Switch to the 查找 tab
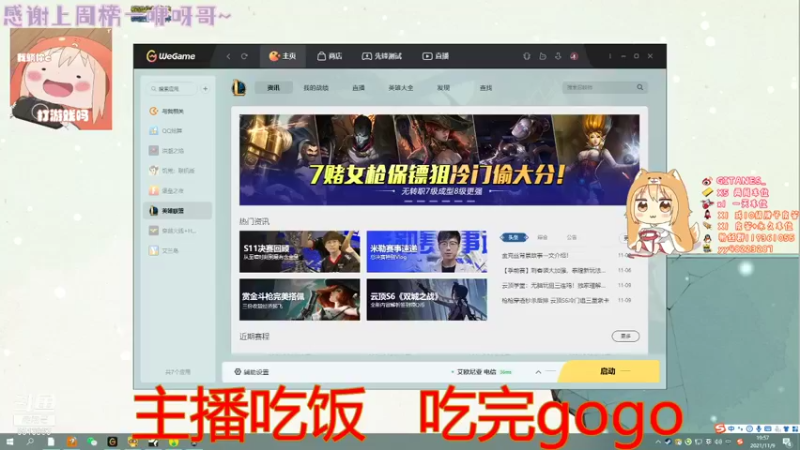Image resolution: width=800 pixels, height=450 pixels. 486,88
